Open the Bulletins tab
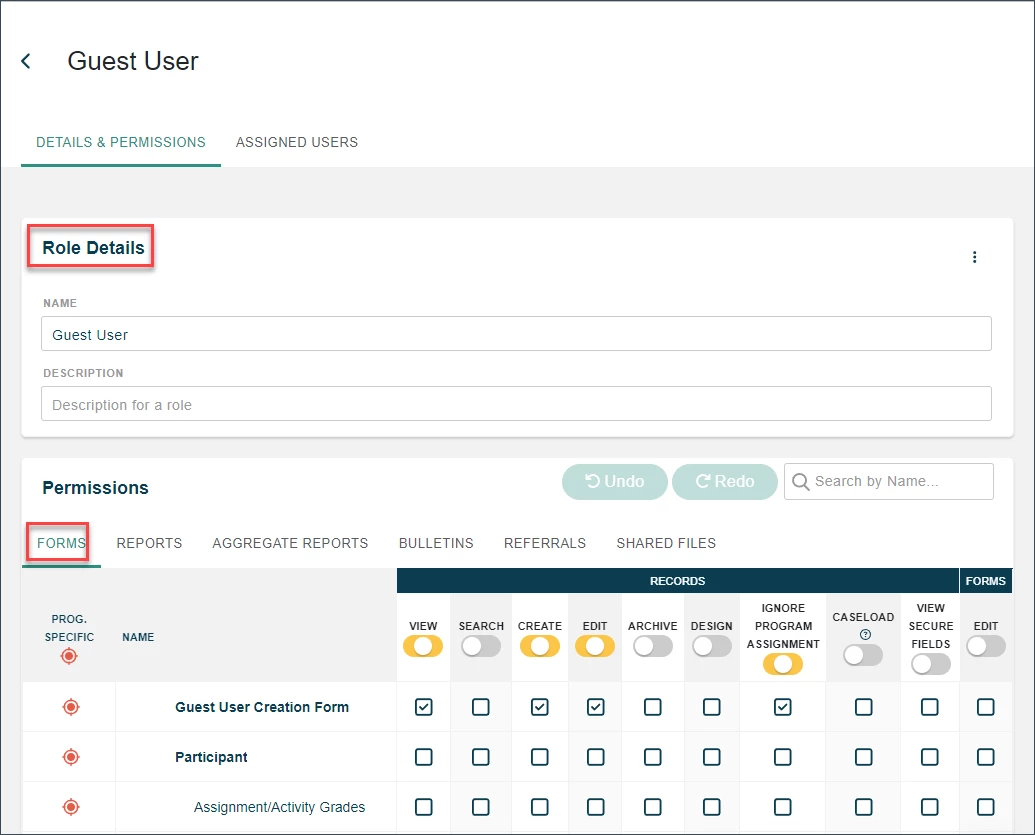The height and width of the screenshot is (835, 1035). [436, 543]
